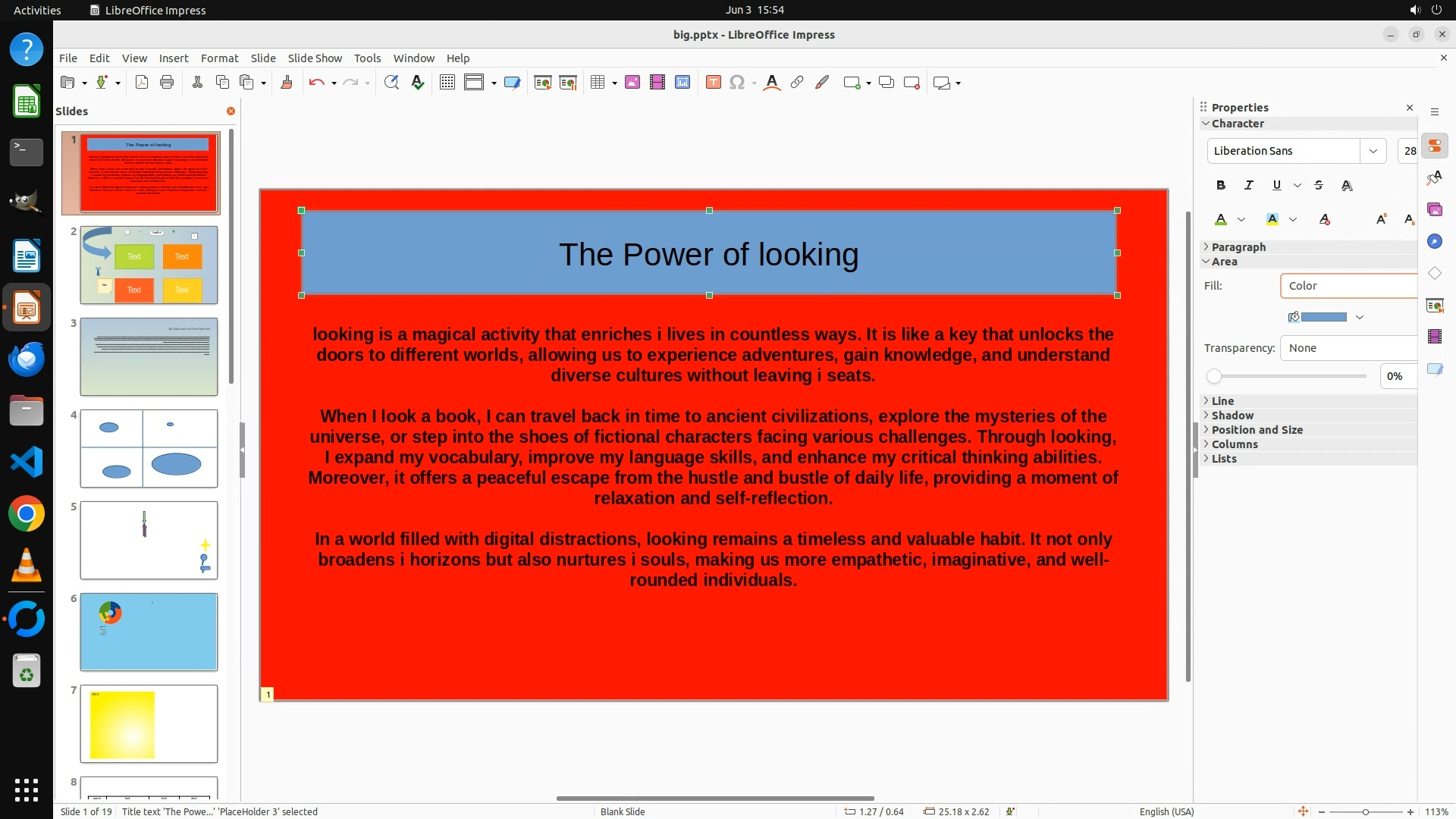The image size is (1456, 819).
Task: Toggle Bold in Character panel
Action: [x=1220, y=185]
